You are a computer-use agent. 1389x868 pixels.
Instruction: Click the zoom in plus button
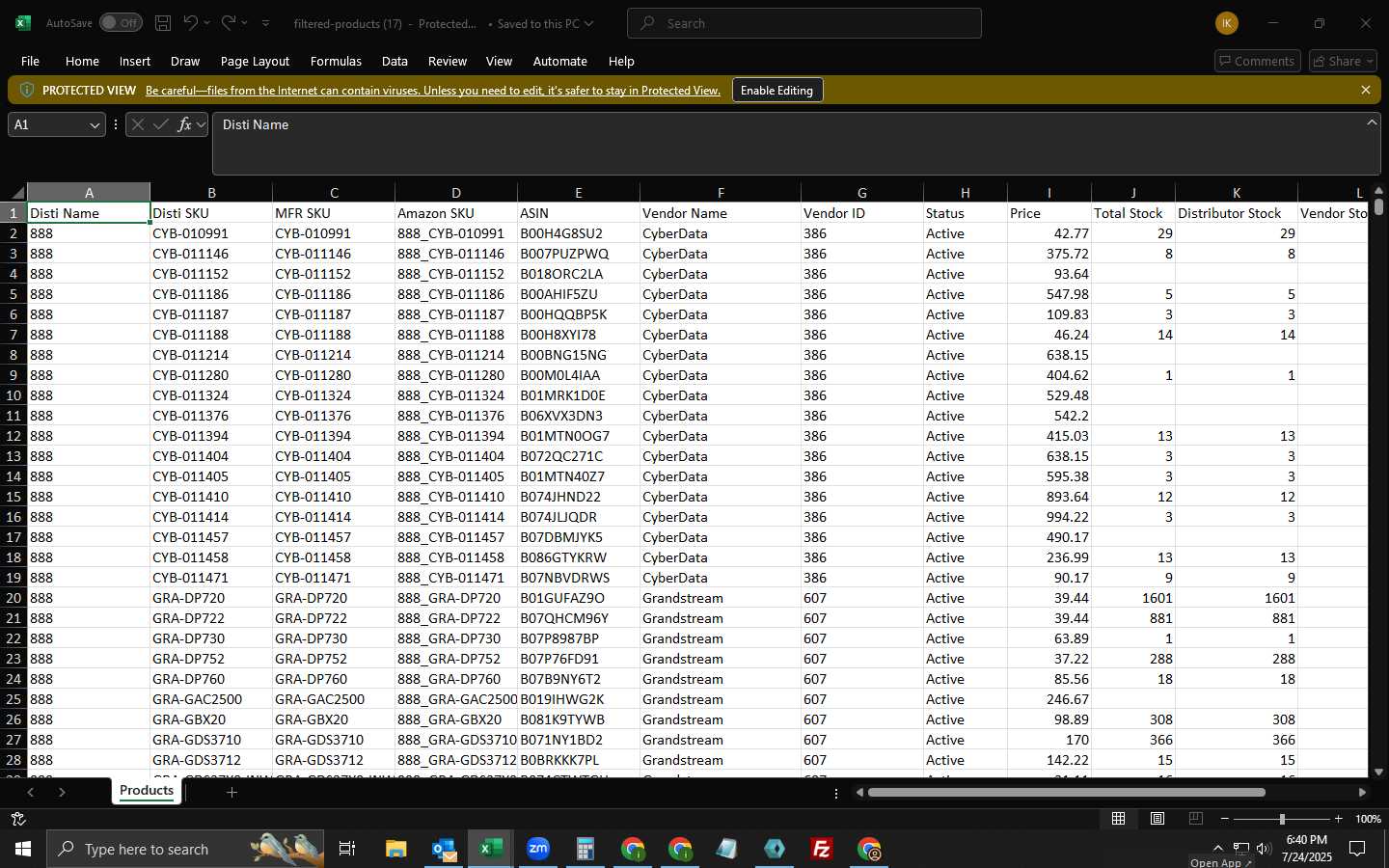pyautogui.click(x=1338, y=819)
